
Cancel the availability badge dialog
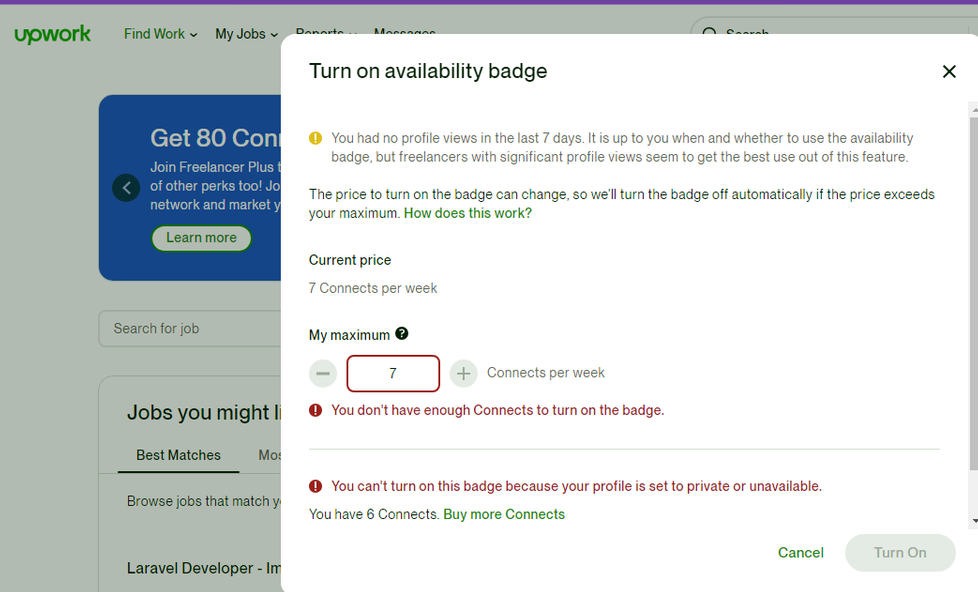click(800, 553)
